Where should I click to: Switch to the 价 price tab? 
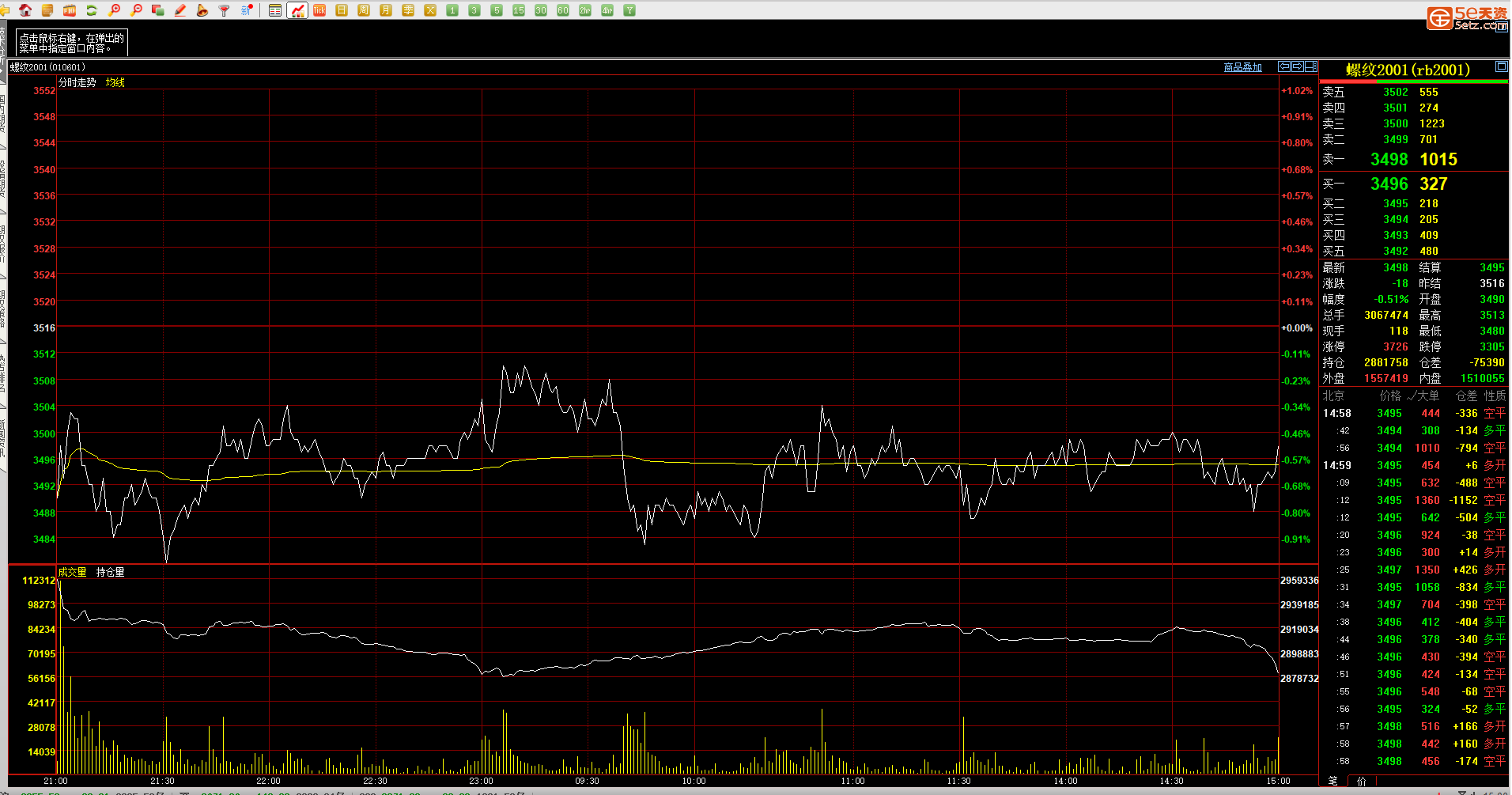[1362, 781]
